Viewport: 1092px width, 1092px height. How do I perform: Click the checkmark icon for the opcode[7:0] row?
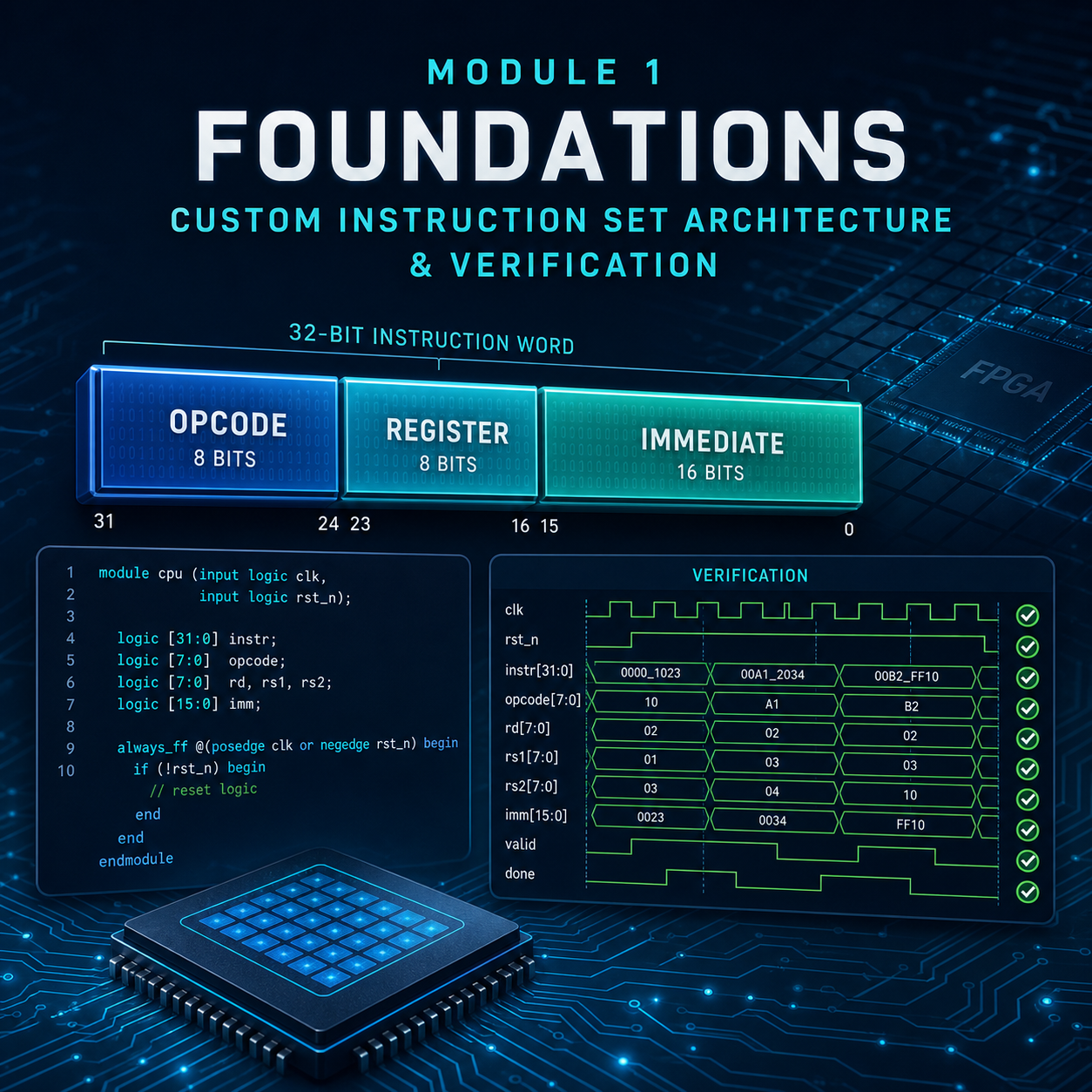pos(1028,708)
